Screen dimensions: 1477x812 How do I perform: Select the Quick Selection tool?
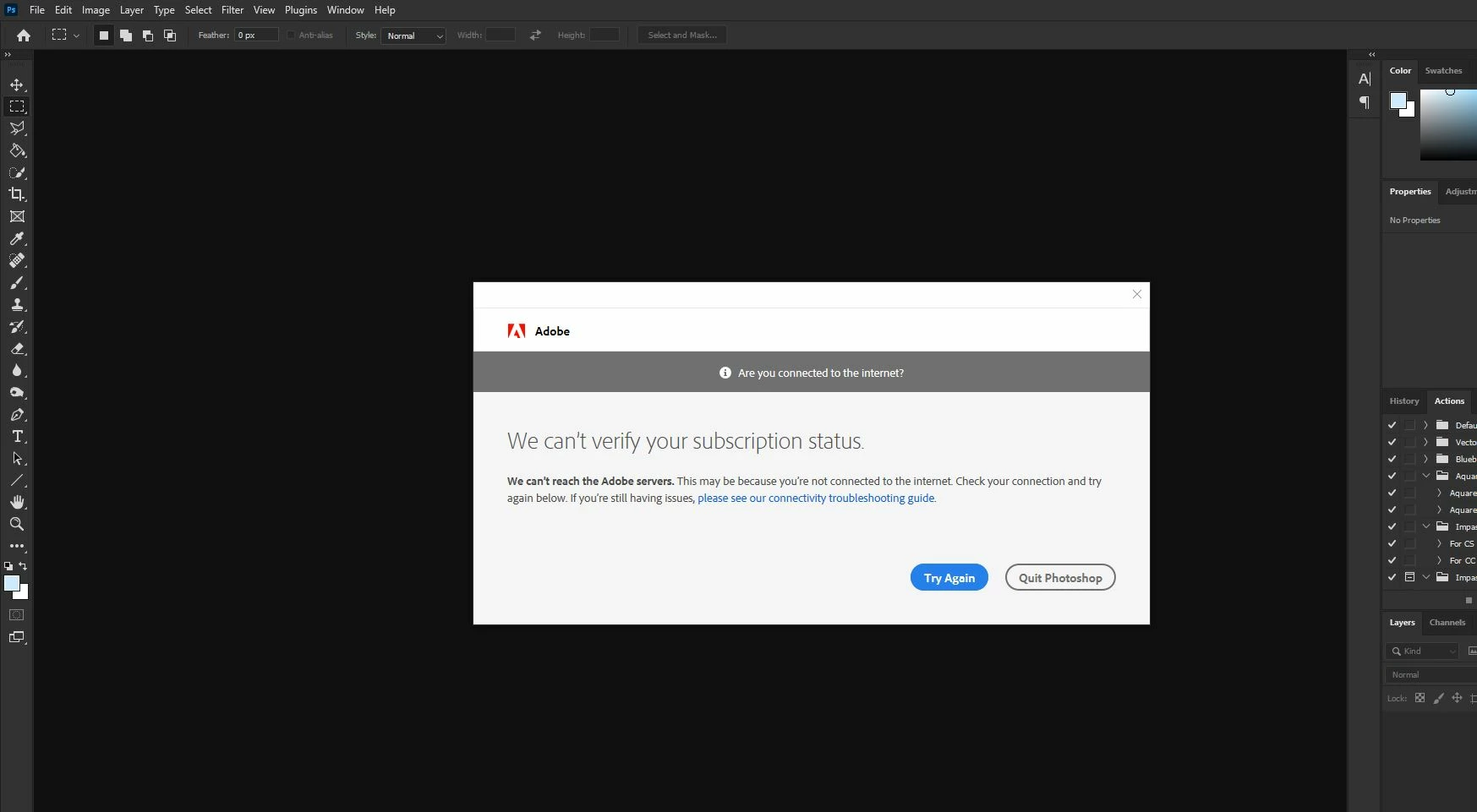(x=17, y=172)
